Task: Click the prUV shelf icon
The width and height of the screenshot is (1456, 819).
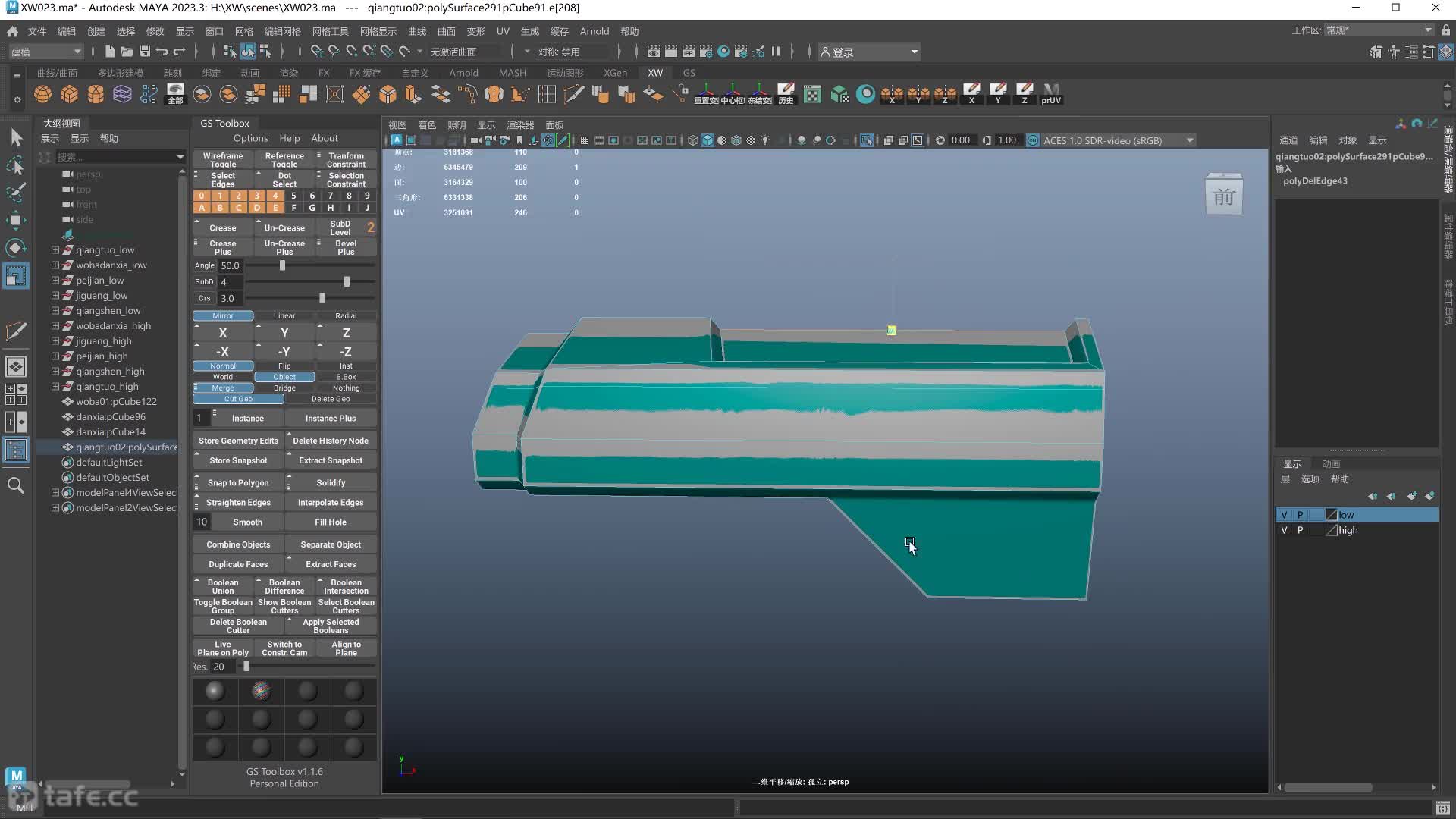Action: click(x=1051, y=95)
